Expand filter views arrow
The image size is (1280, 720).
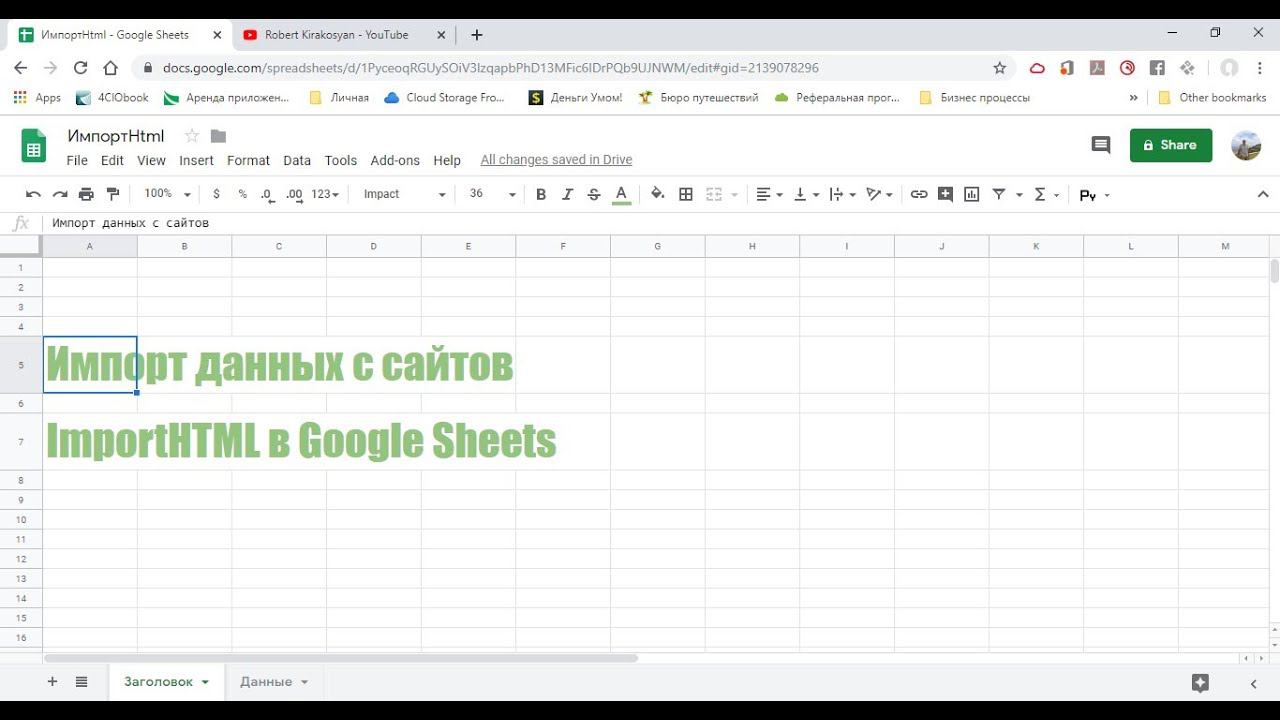pyautogui.click(x=1019, y=195)
